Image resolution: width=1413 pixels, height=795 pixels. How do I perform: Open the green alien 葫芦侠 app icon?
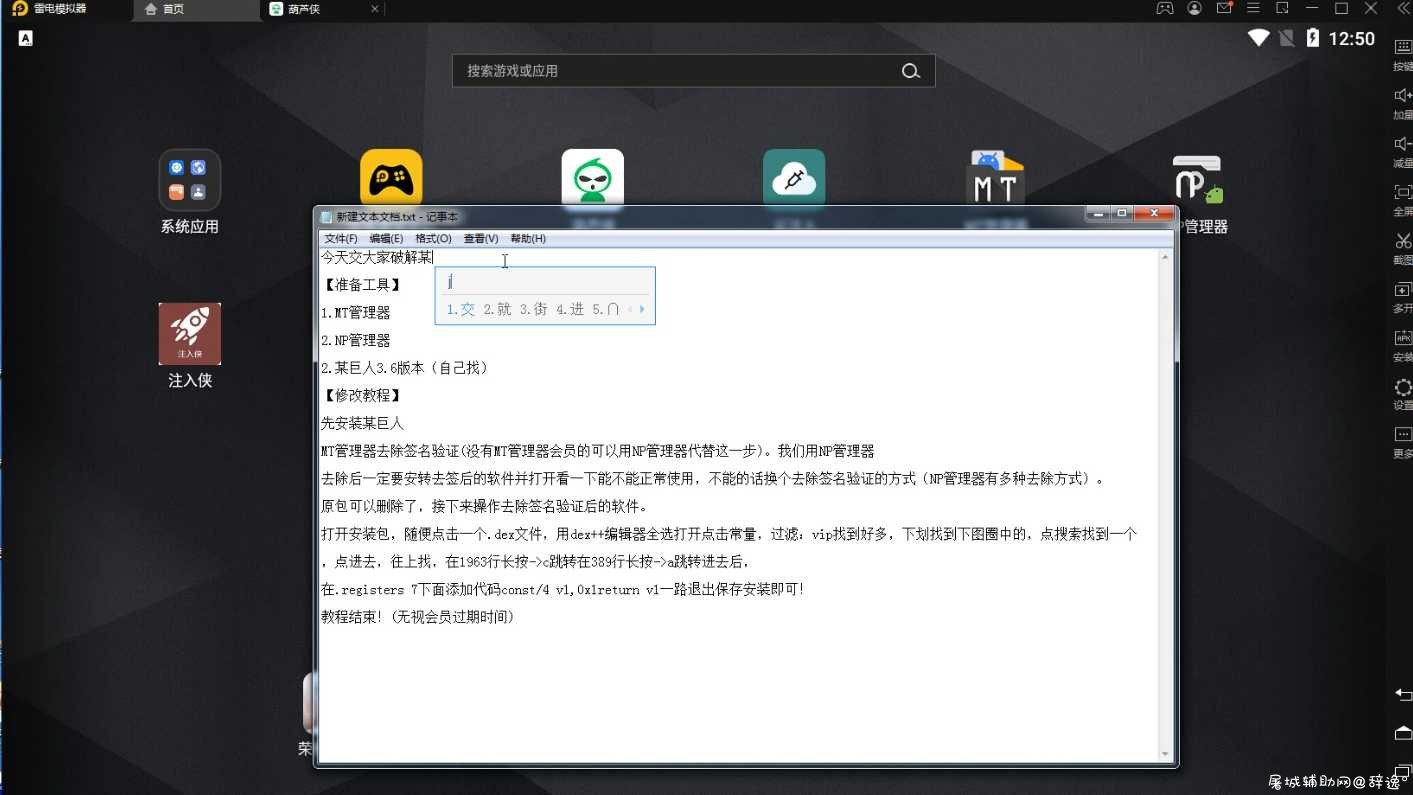pyautogui.click(x=593, y=178)
